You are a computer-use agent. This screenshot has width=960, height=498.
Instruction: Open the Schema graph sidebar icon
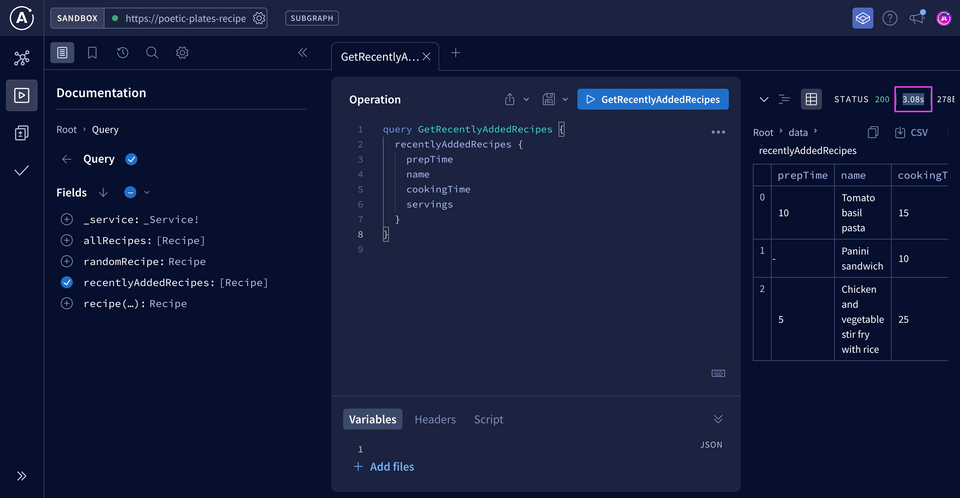[x=21, y=58]
